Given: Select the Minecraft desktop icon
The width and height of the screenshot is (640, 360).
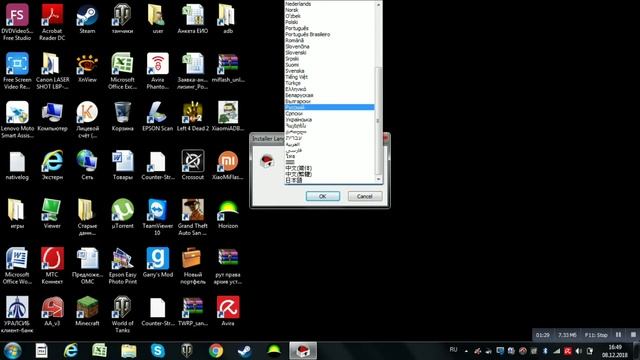Looking at the screenshot, I should click(87, 311).
